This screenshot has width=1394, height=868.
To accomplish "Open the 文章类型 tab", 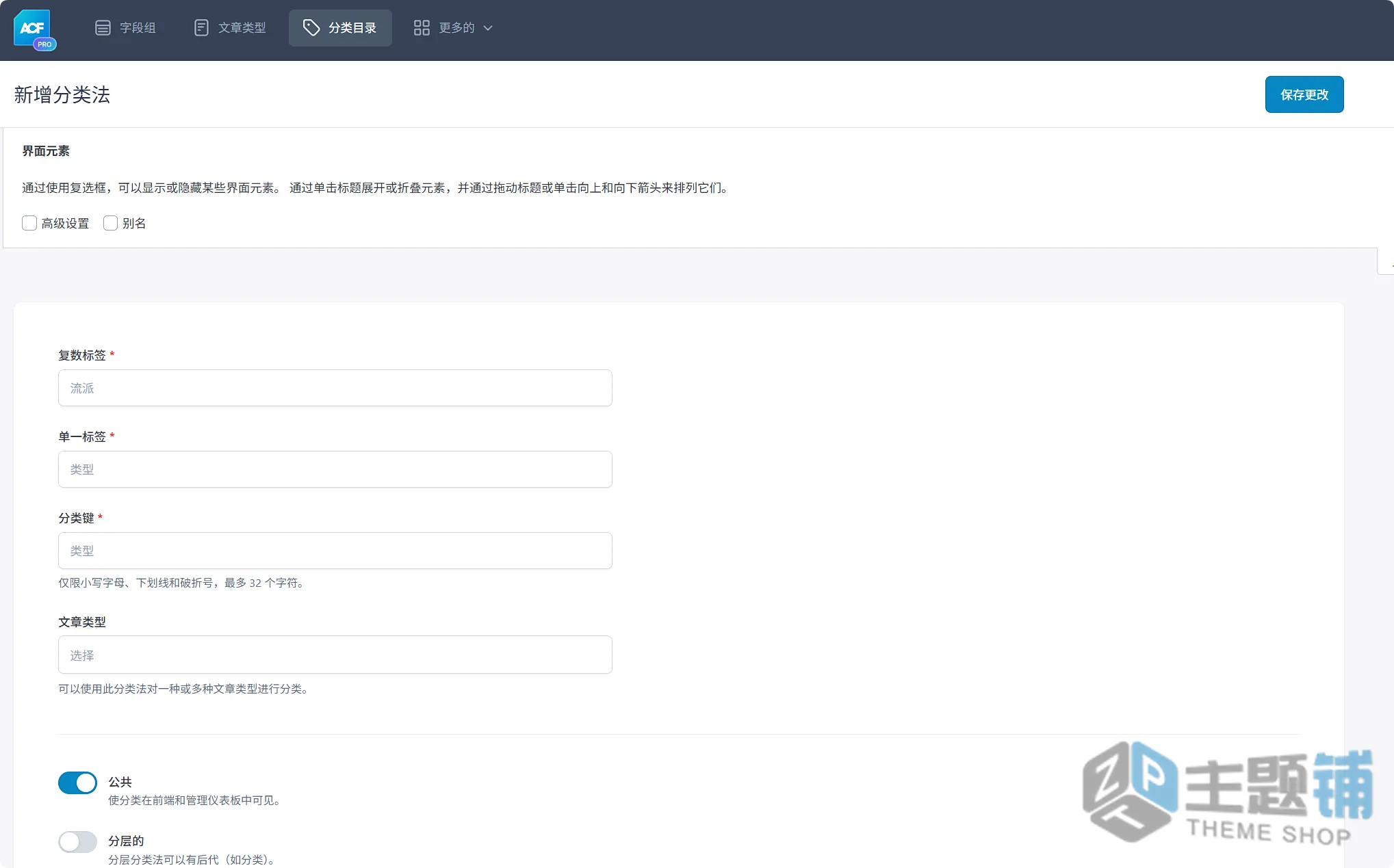I will [230, 28].
